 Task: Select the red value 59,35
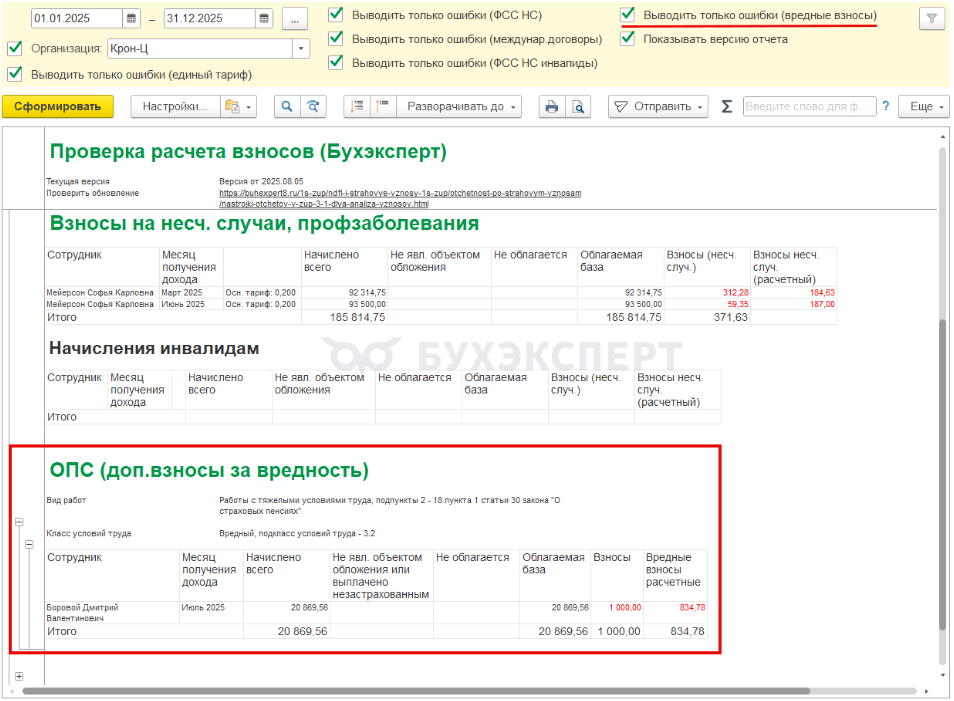[738, 304]
